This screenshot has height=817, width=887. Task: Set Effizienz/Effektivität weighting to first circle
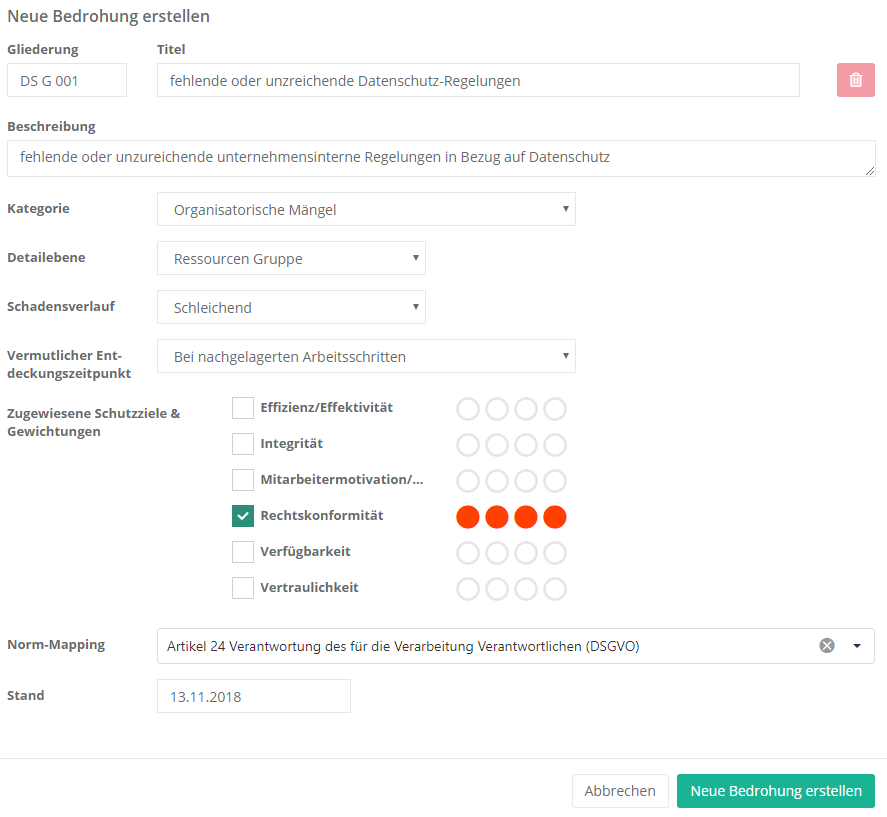(468, 409)
